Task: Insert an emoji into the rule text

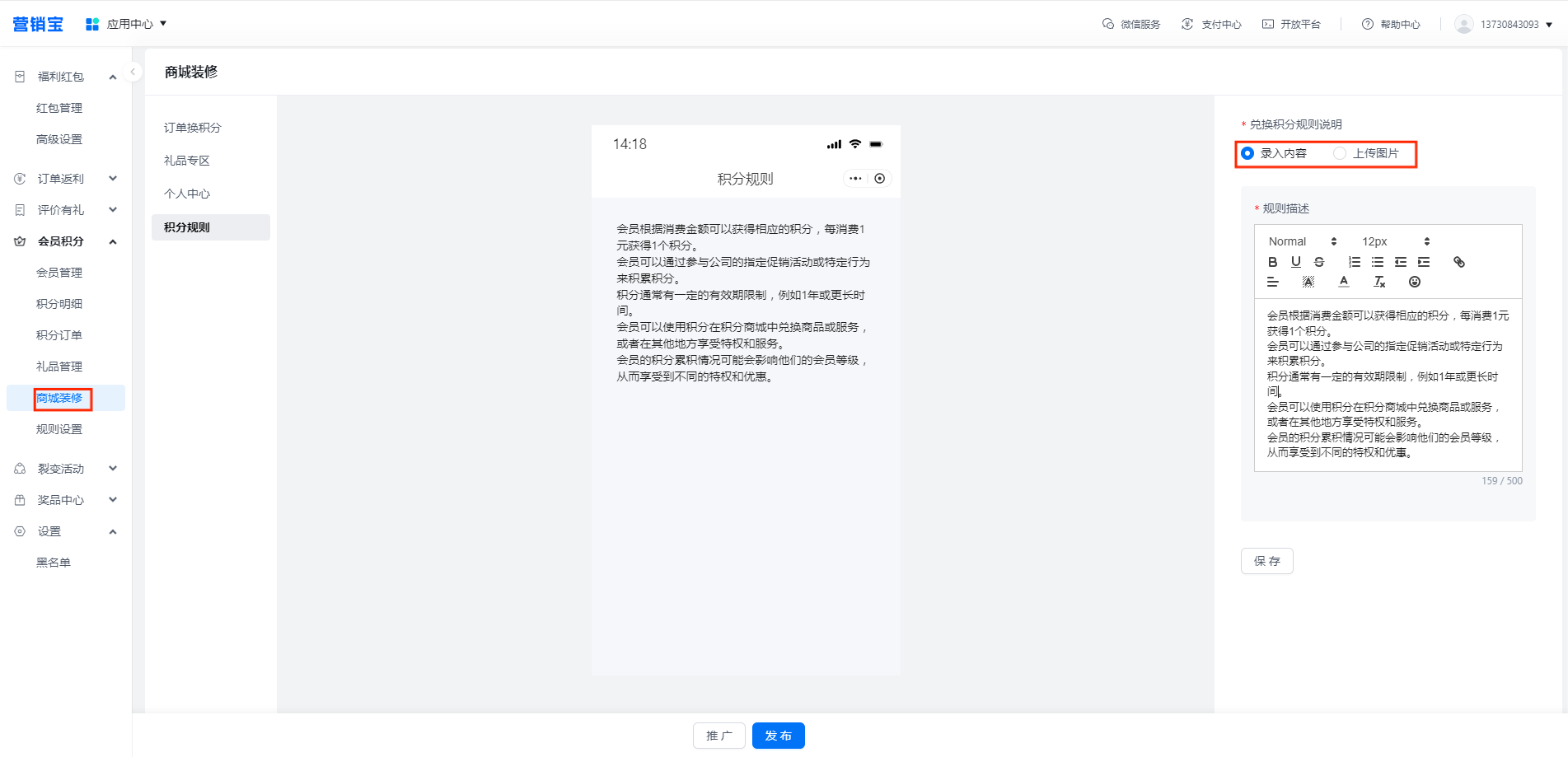Action: [1415, 282]
